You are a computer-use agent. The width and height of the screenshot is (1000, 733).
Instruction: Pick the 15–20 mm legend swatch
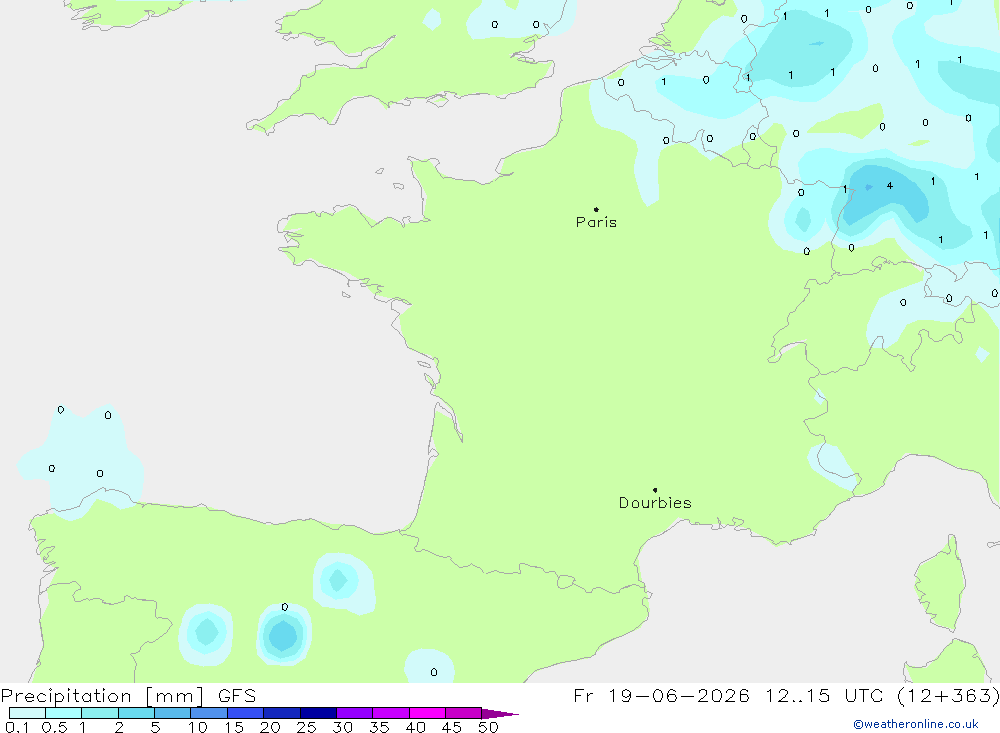(246, 713)
